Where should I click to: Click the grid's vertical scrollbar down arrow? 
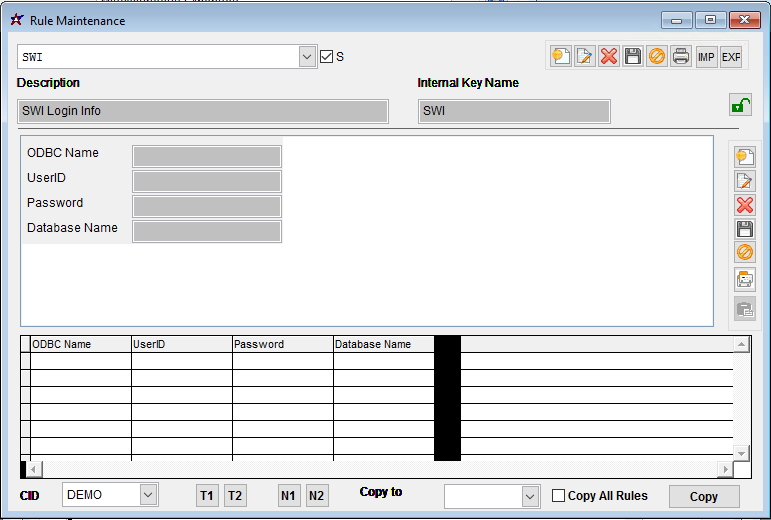[x=741, y=453]
